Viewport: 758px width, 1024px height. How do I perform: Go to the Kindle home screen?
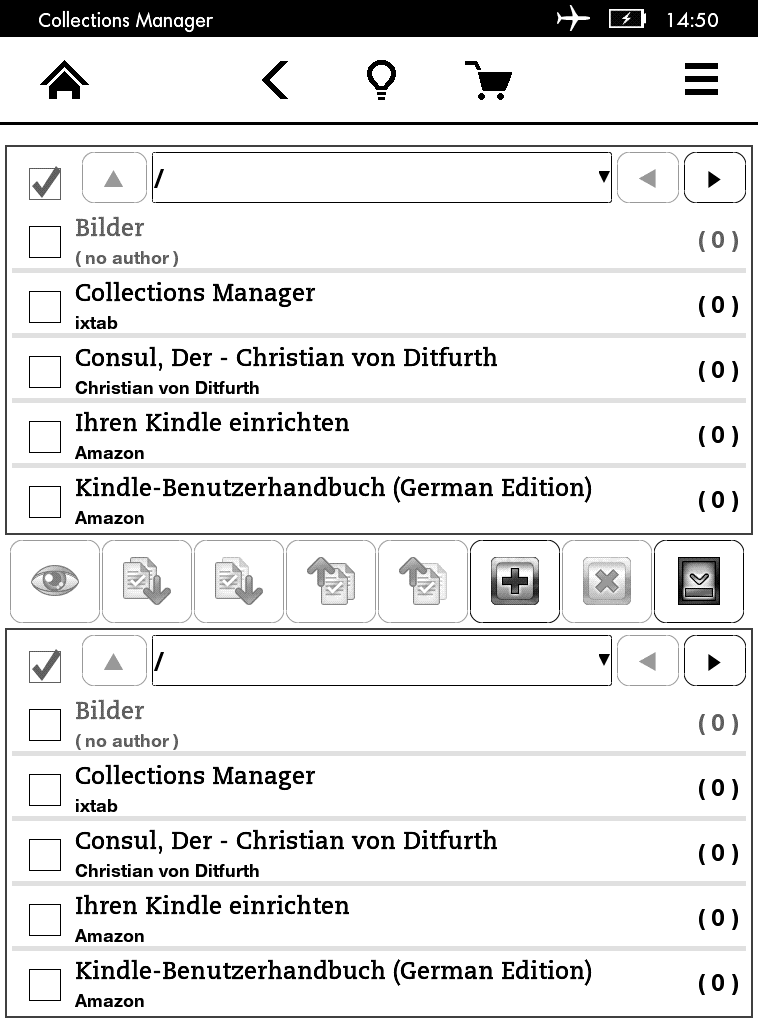(x=65, y=80)
